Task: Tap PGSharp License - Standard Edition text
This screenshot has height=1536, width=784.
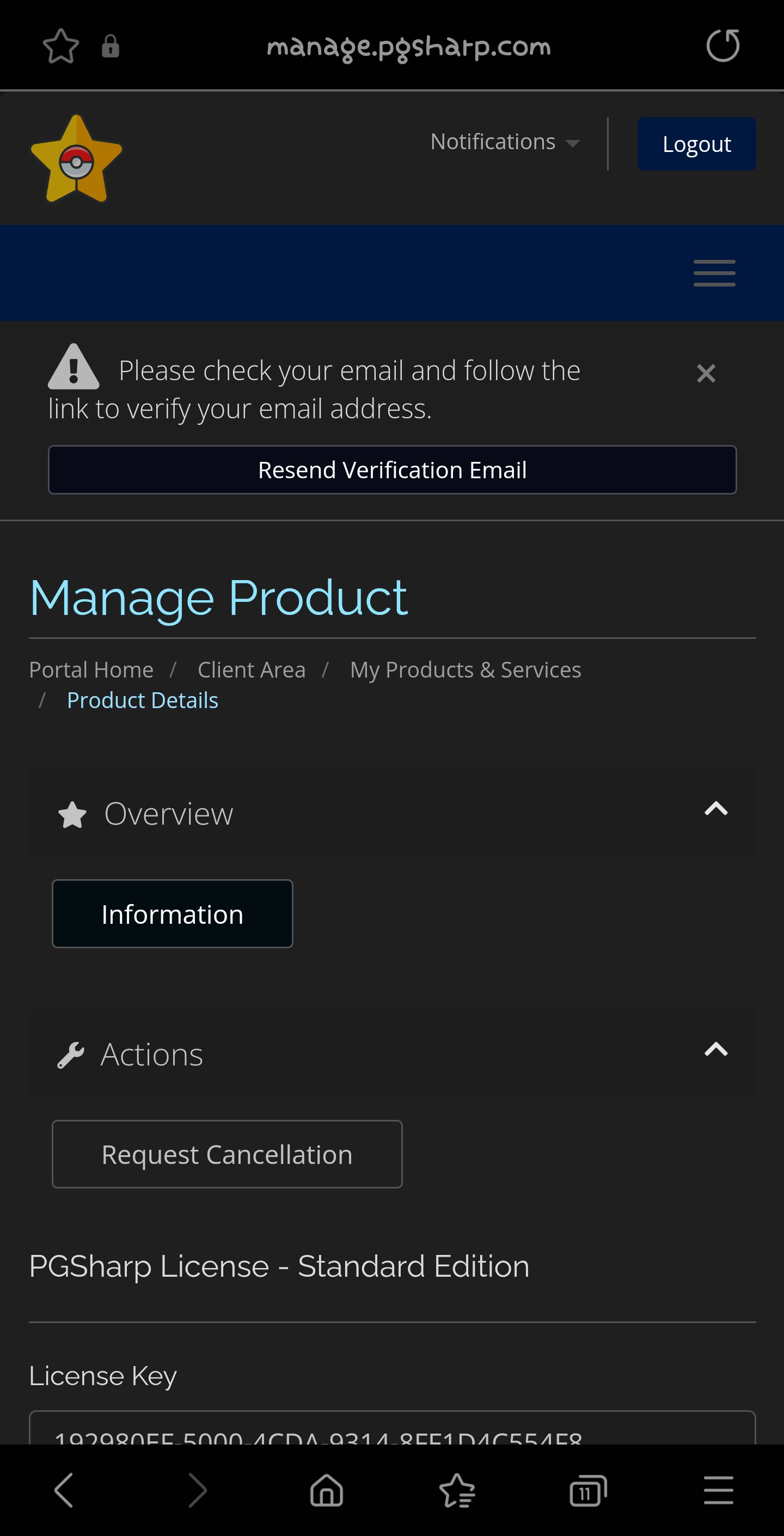Action: pyautogui.click(x=279, y=1266)
